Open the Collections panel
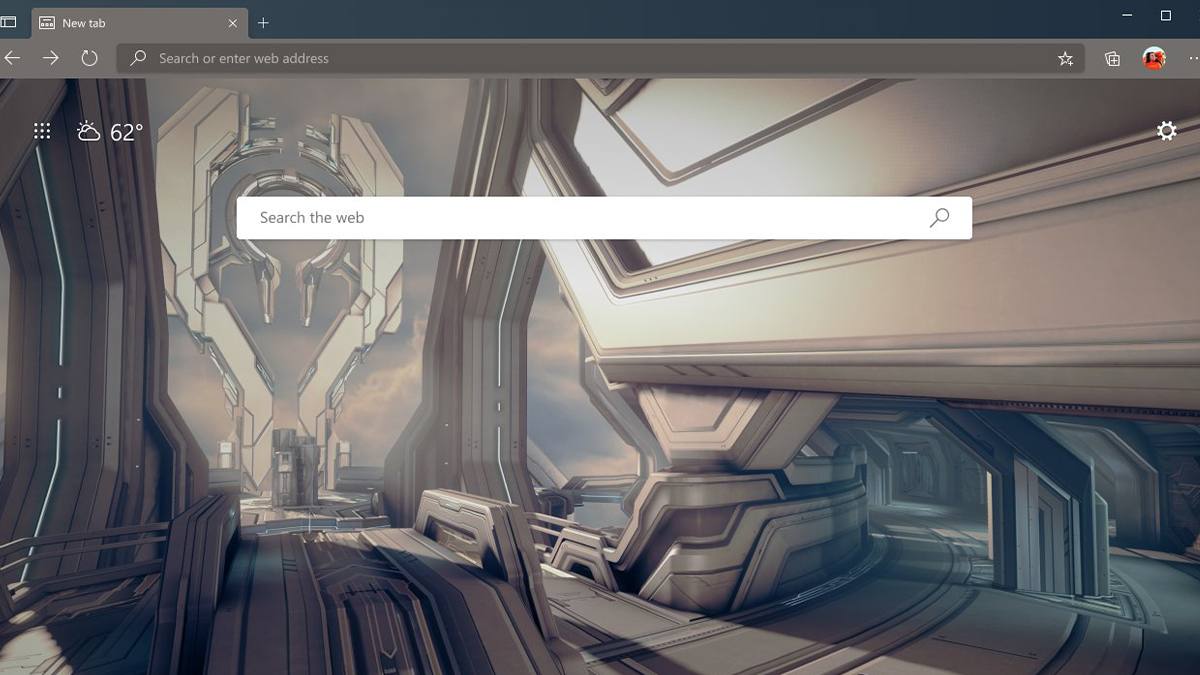The width and height of the screenshot is (1200, 675). coord(1112,59)
